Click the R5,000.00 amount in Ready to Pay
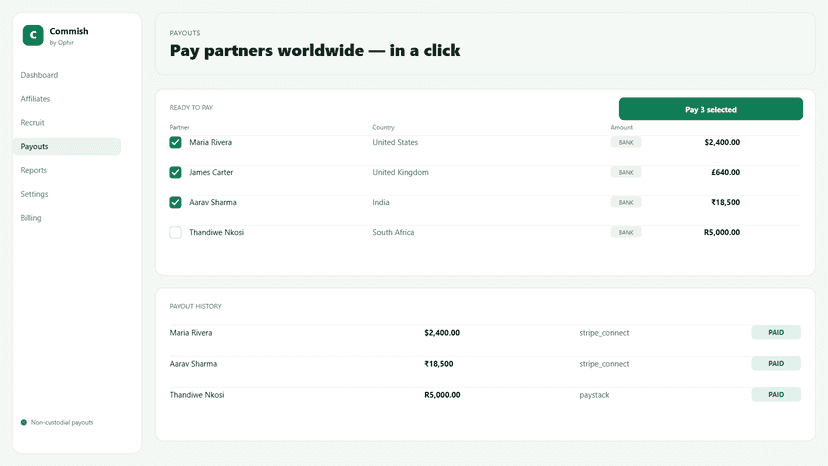Screen dimensions: 828x466 722,232
